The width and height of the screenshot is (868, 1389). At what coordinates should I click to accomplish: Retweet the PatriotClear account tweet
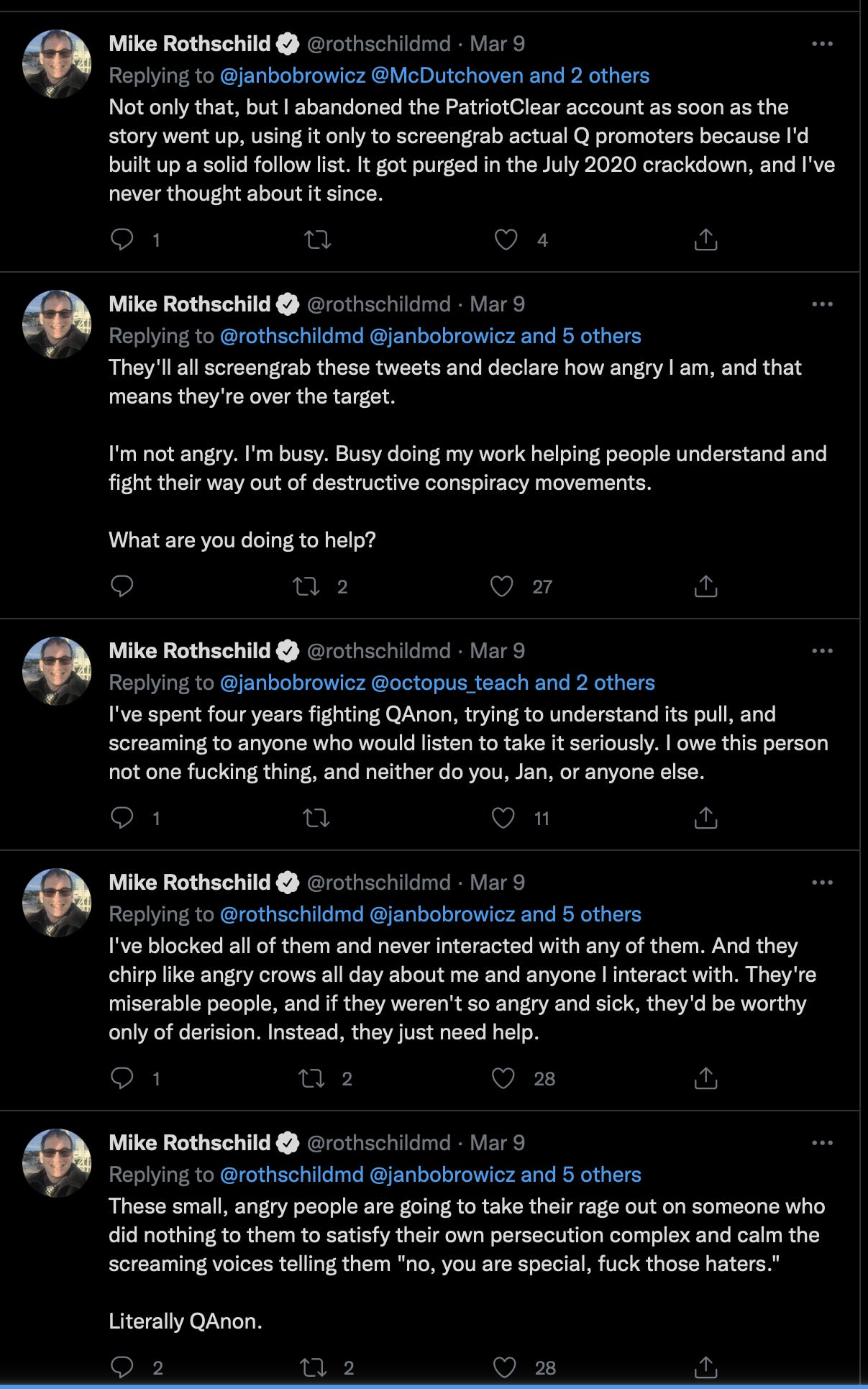click(x=317, y=239)
